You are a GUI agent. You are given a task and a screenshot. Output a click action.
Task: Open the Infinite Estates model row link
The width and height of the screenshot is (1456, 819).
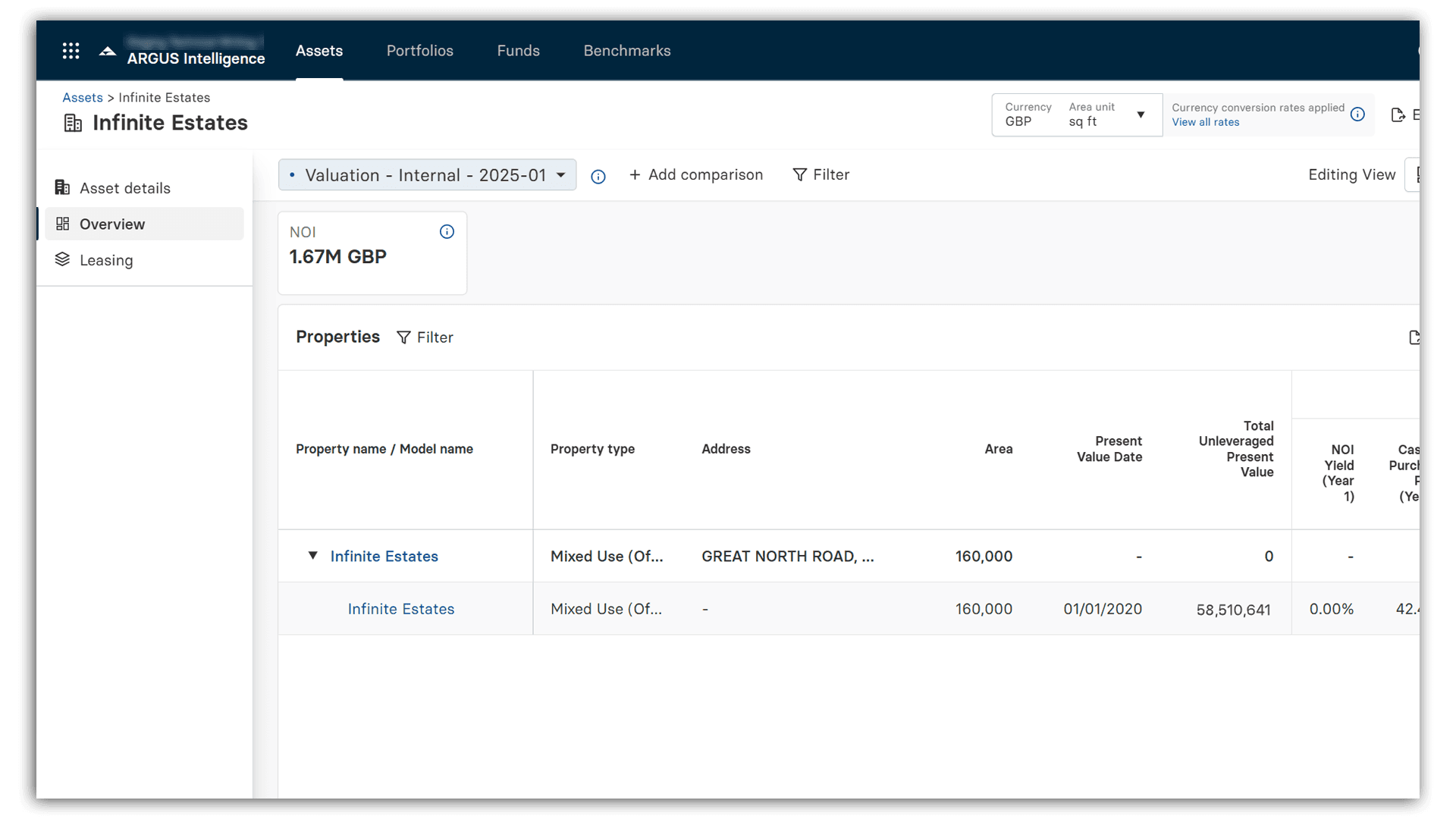(x=400, y=608)
